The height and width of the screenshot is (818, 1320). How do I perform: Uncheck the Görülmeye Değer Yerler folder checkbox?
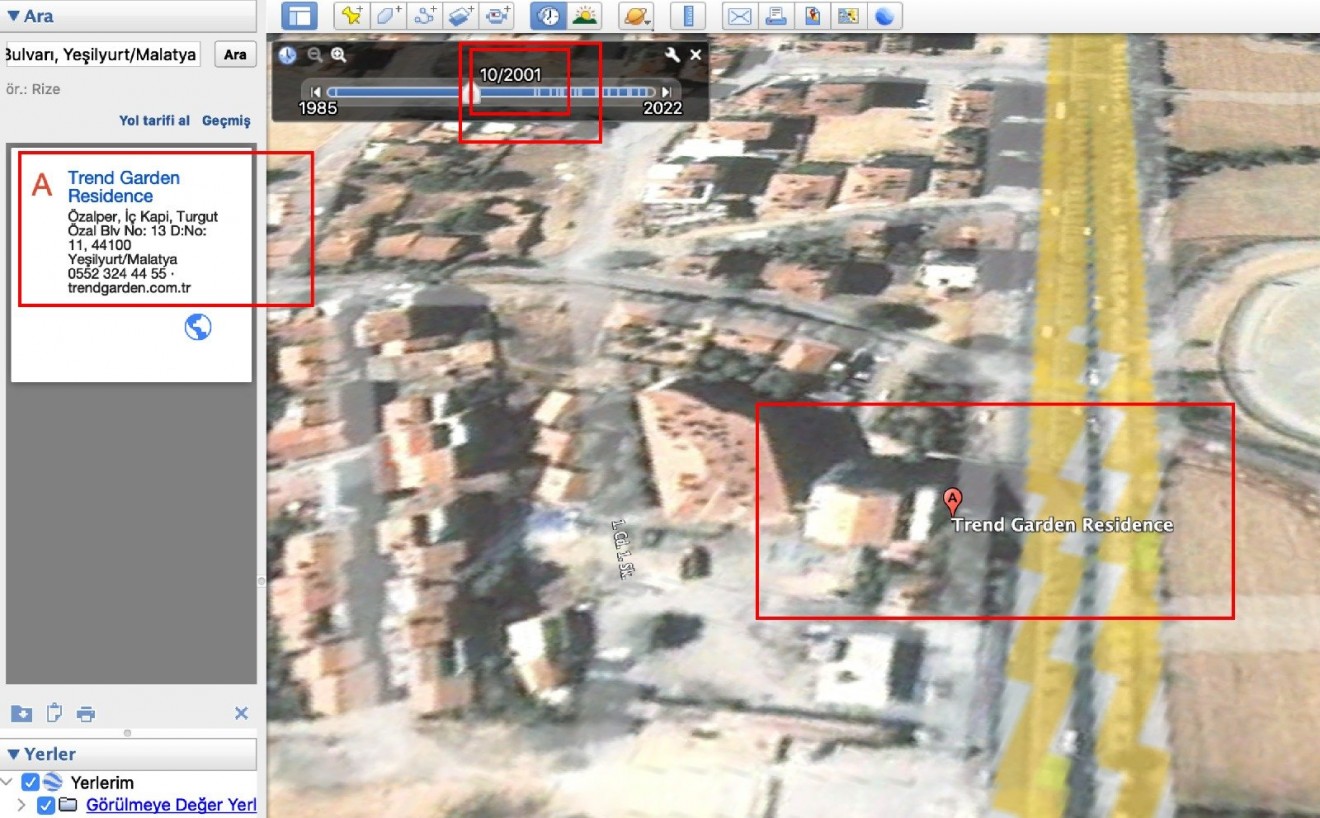coord(46,805)
